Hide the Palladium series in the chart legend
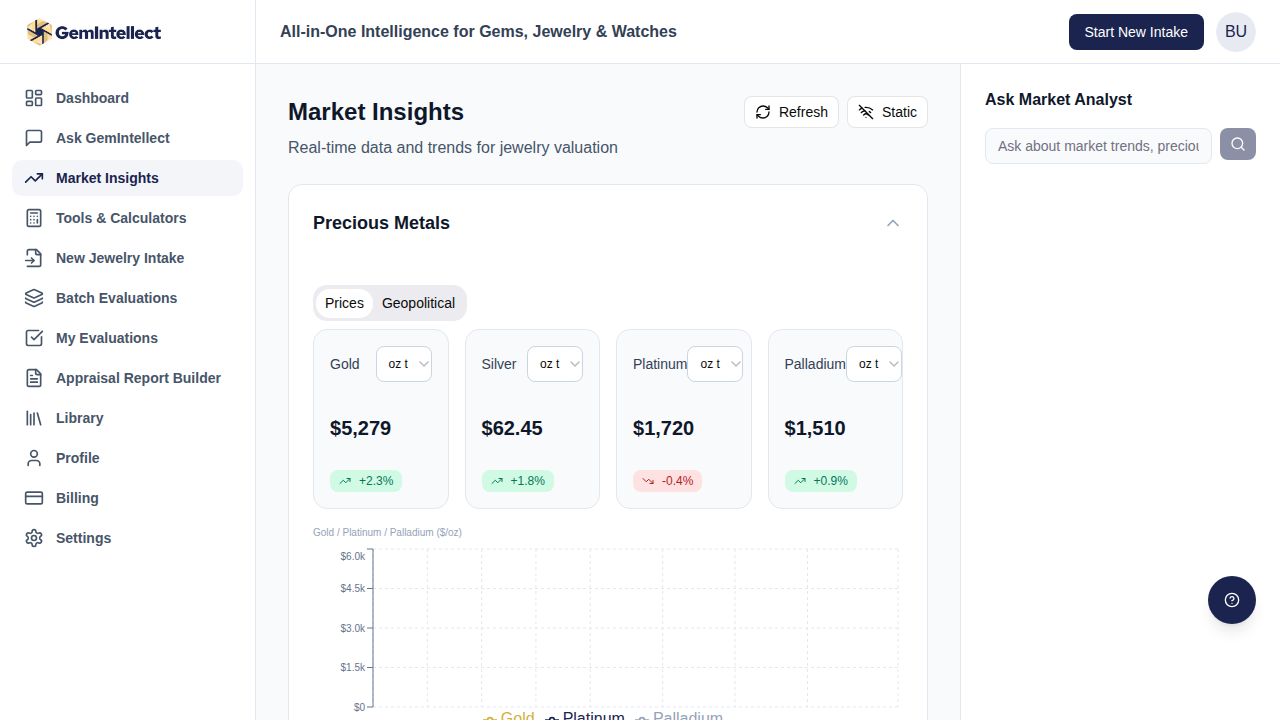This screenshot has height=720, width=1280. pyautogui.click(x=687, y=715)
